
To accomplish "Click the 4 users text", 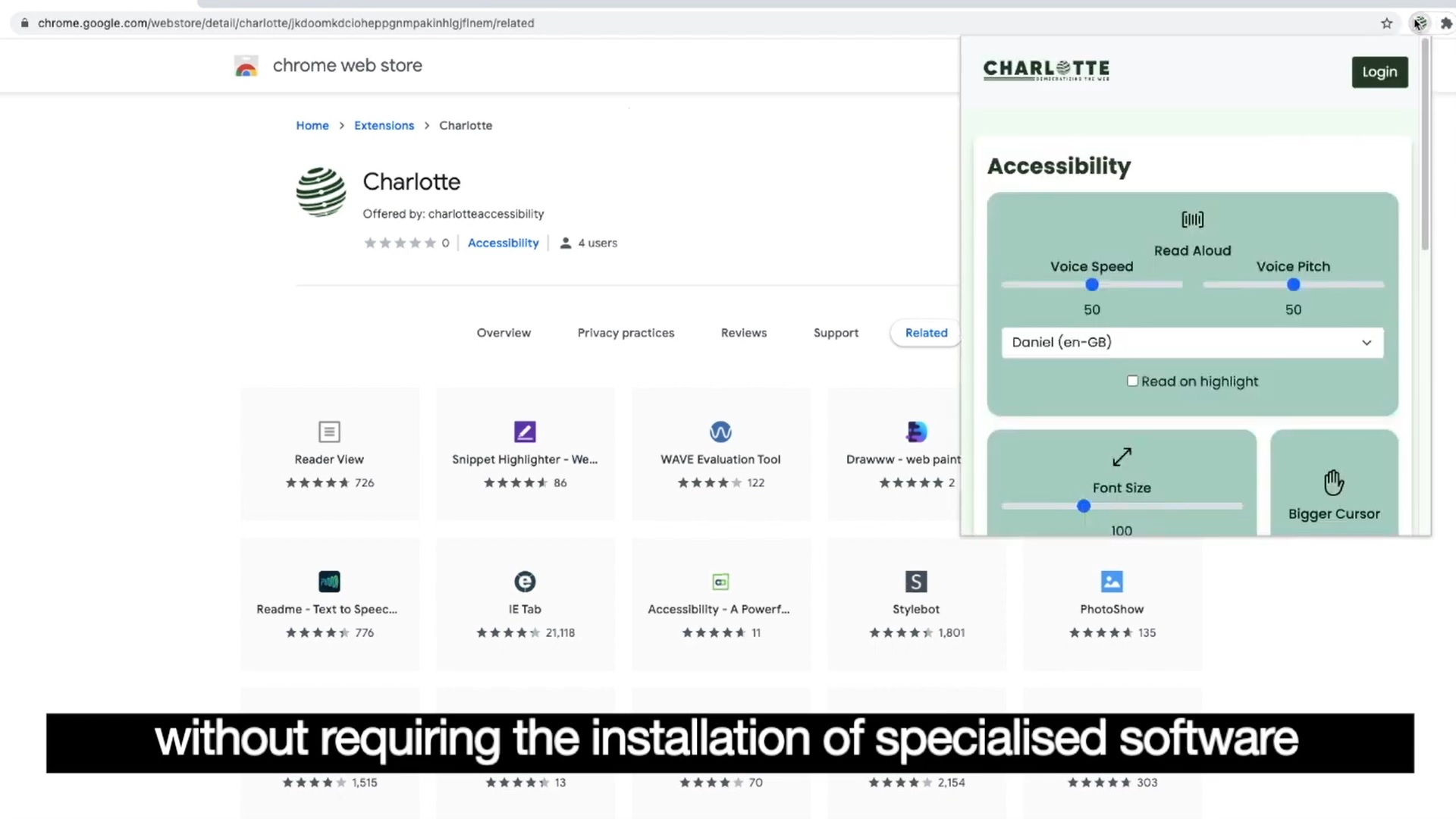I will 598,243.
